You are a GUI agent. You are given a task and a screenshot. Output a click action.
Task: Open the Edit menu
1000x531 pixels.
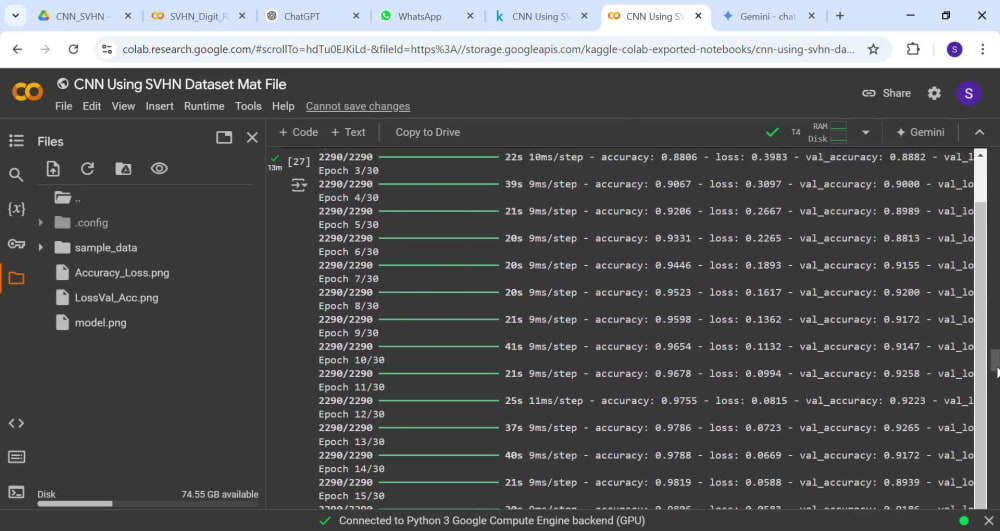pos(92,106)
